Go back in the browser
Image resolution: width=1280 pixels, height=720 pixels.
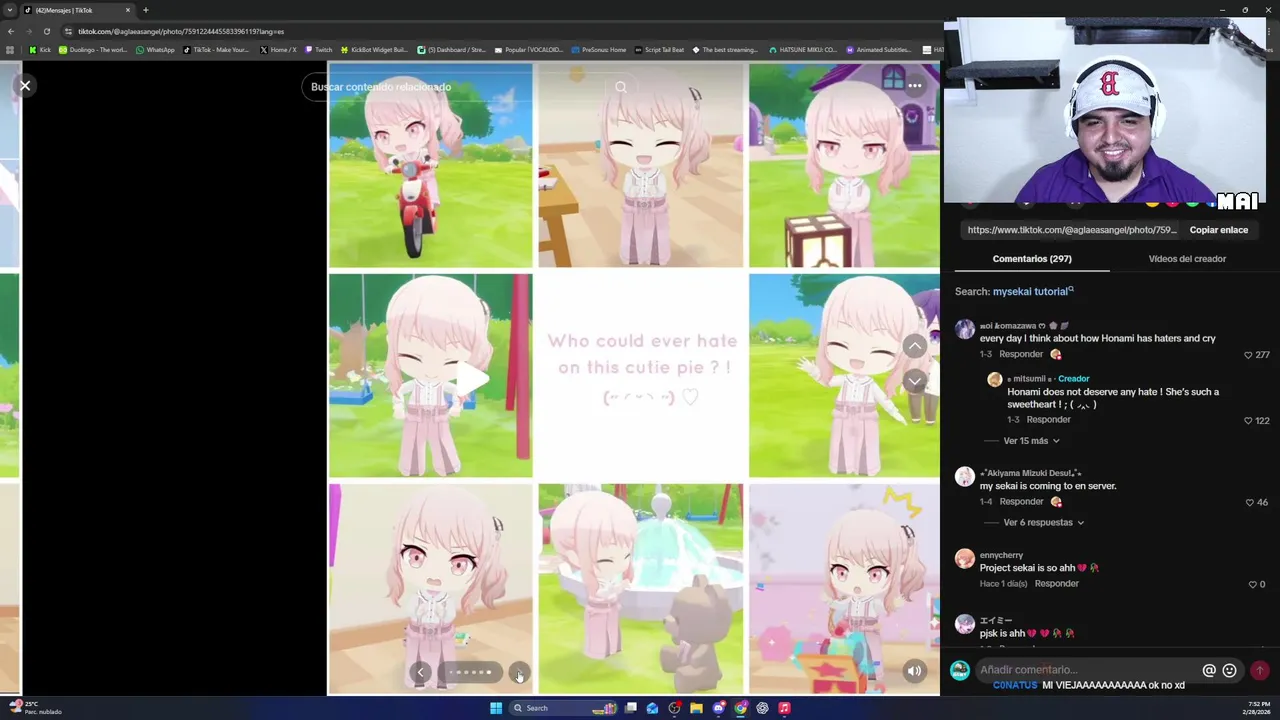coord(11,31)
